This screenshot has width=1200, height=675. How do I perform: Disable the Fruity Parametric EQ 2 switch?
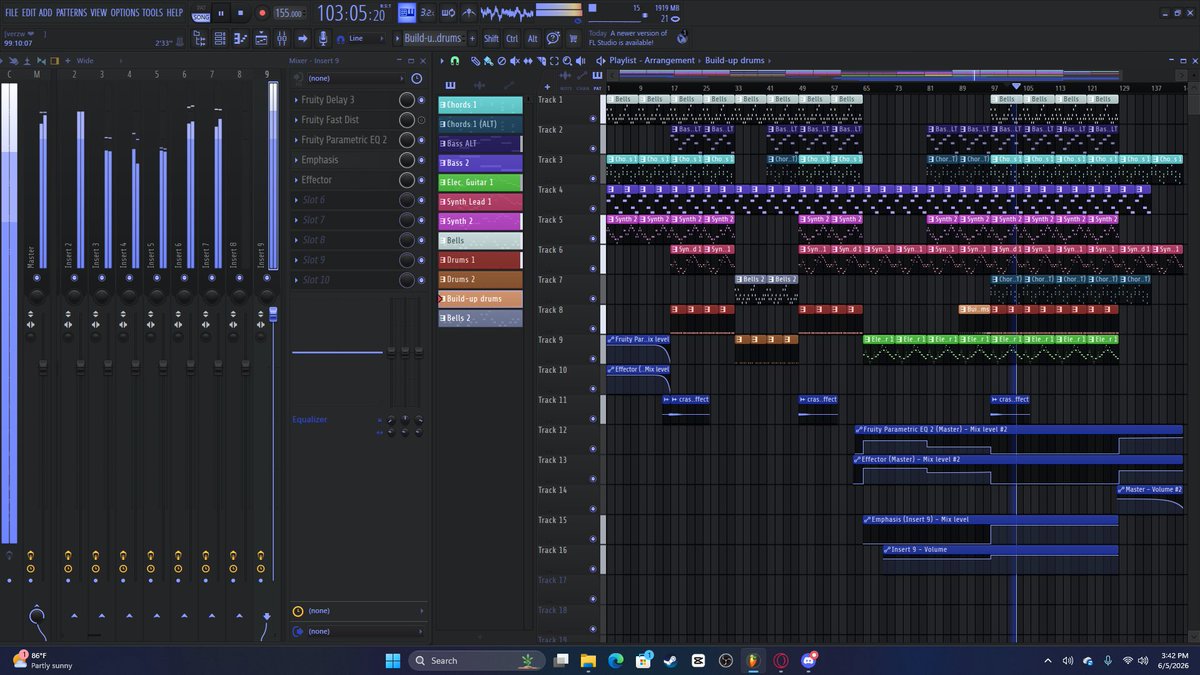421,140
